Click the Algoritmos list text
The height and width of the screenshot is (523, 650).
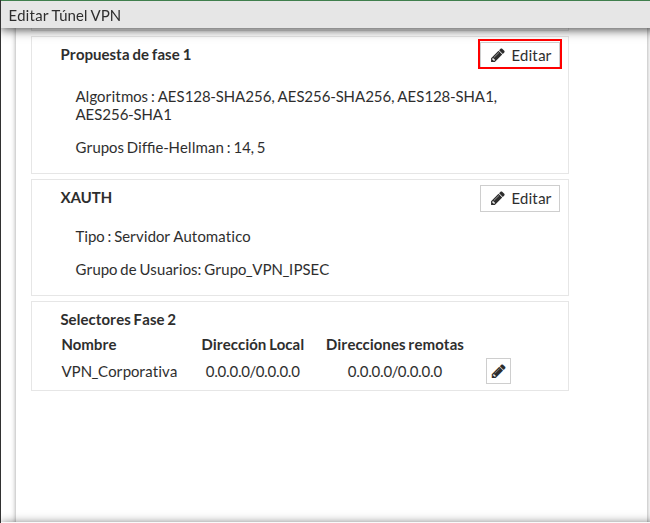click(x=285, y=98)
